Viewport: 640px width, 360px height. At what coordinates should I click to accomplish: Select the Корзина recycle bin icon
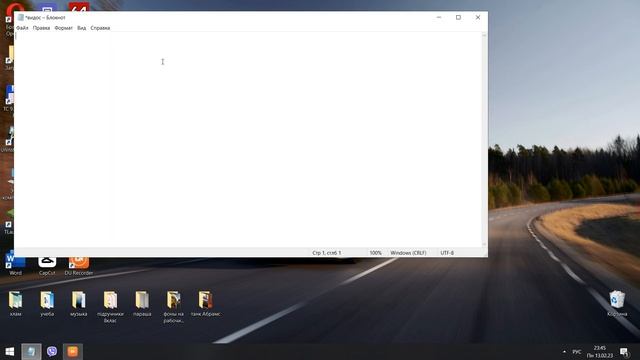[617, 304]
